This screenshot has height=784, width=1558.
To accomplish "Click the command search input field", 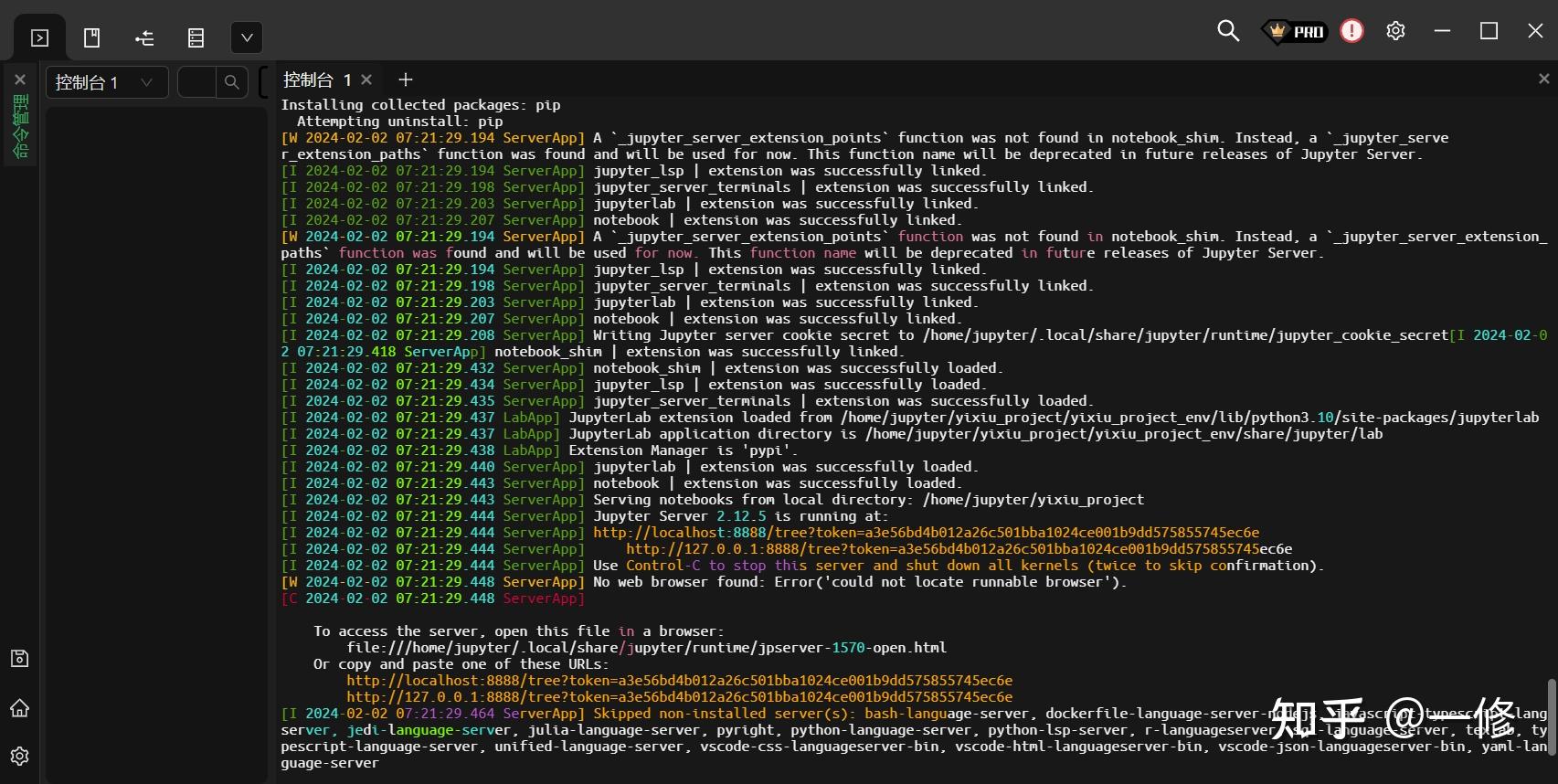I will [196, 82].
